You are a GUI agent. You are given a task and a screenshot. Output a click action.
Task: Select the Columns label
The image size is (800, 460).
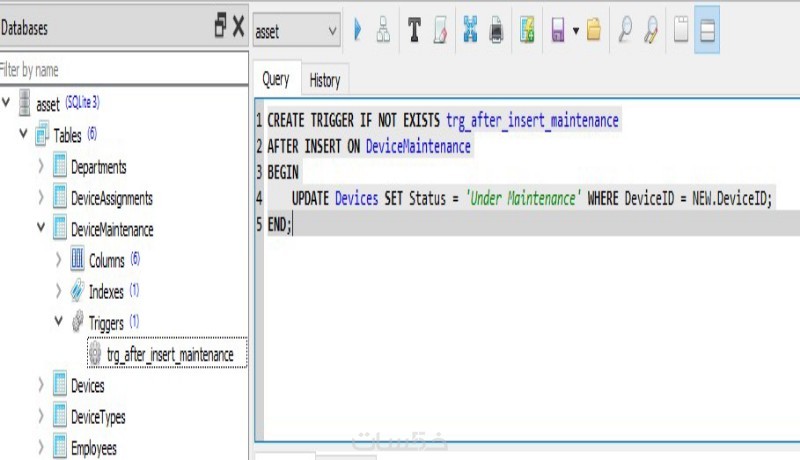[107, 261]
